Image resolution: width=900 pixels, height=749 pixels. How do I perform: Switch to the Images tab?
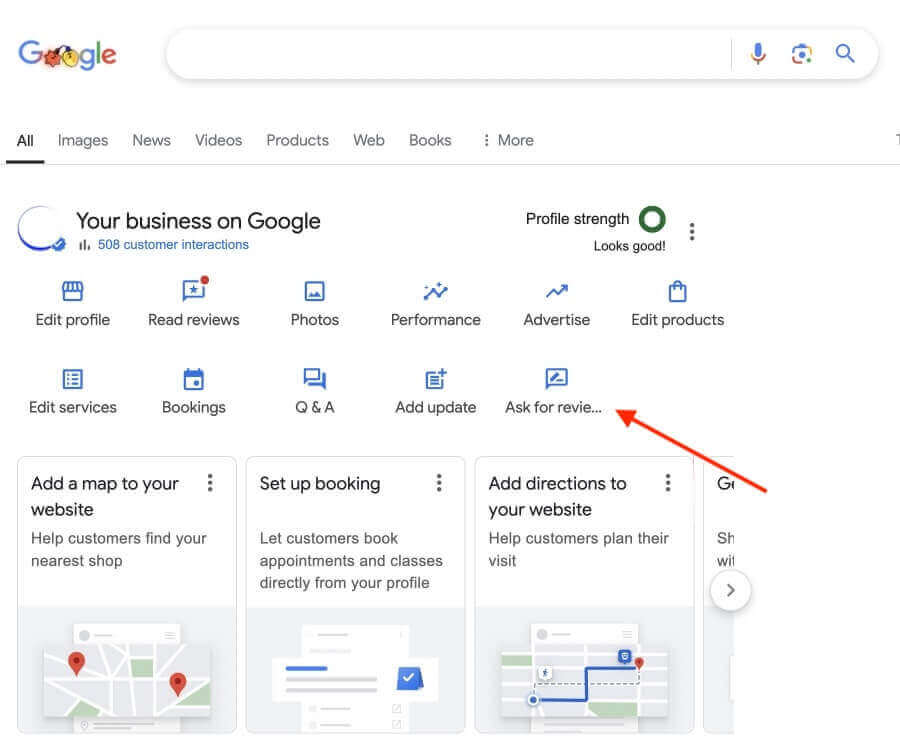click(x=83, y=140)
